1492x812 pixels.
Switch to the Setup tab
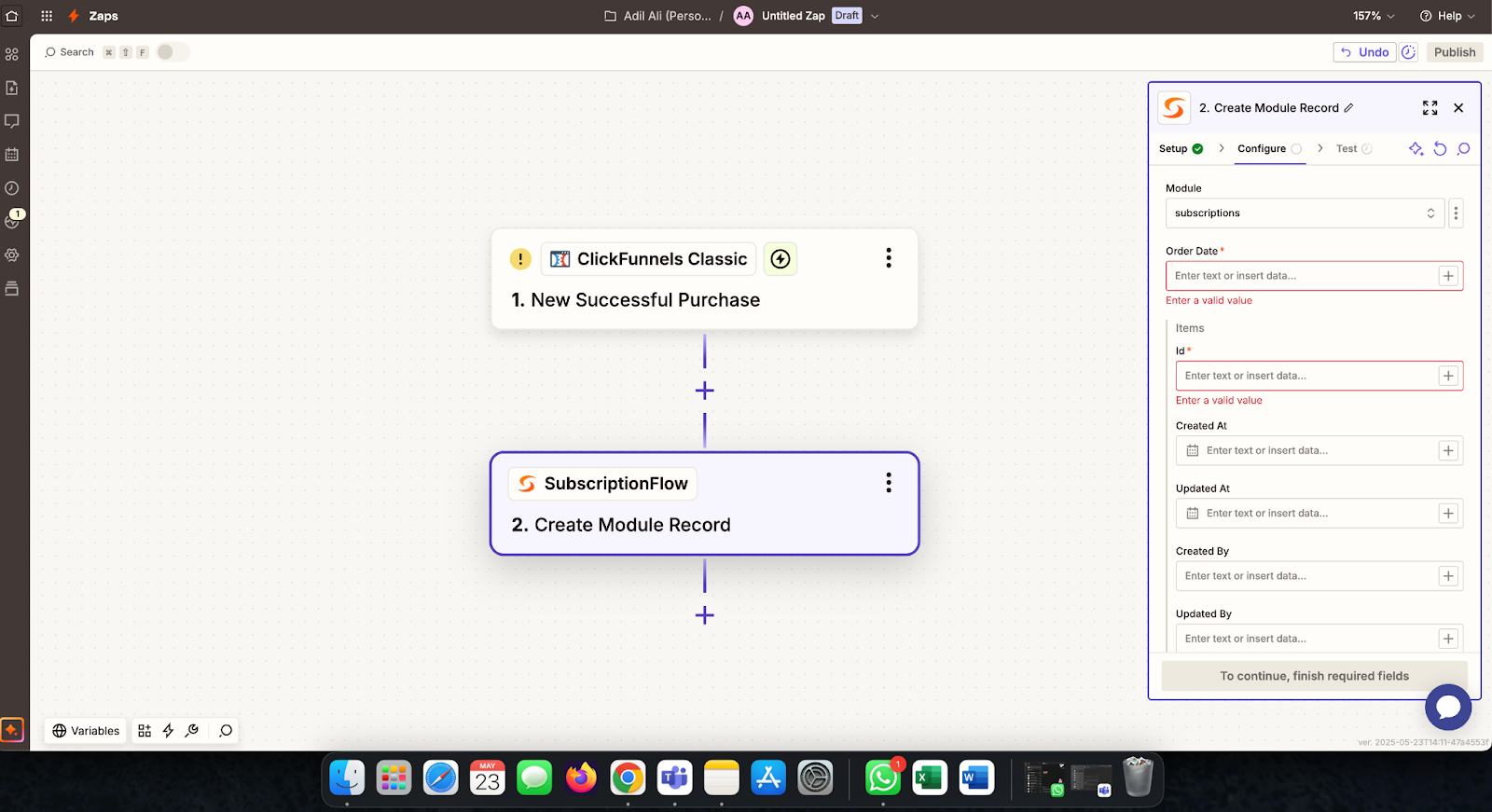1181,148
